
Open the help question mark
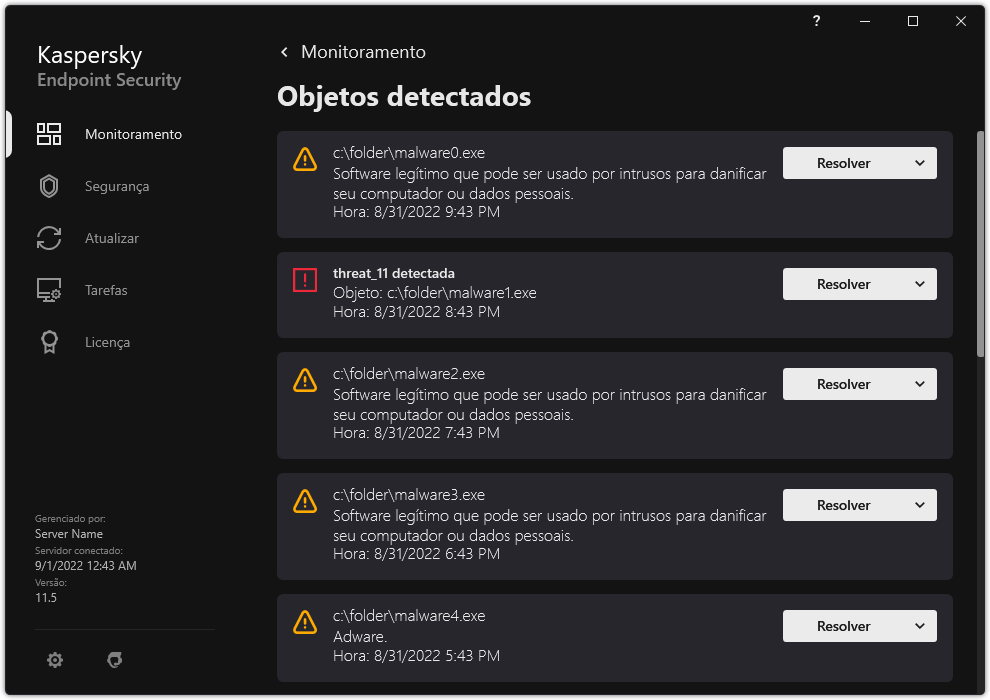pyautogui.click(x=816, y=20)
